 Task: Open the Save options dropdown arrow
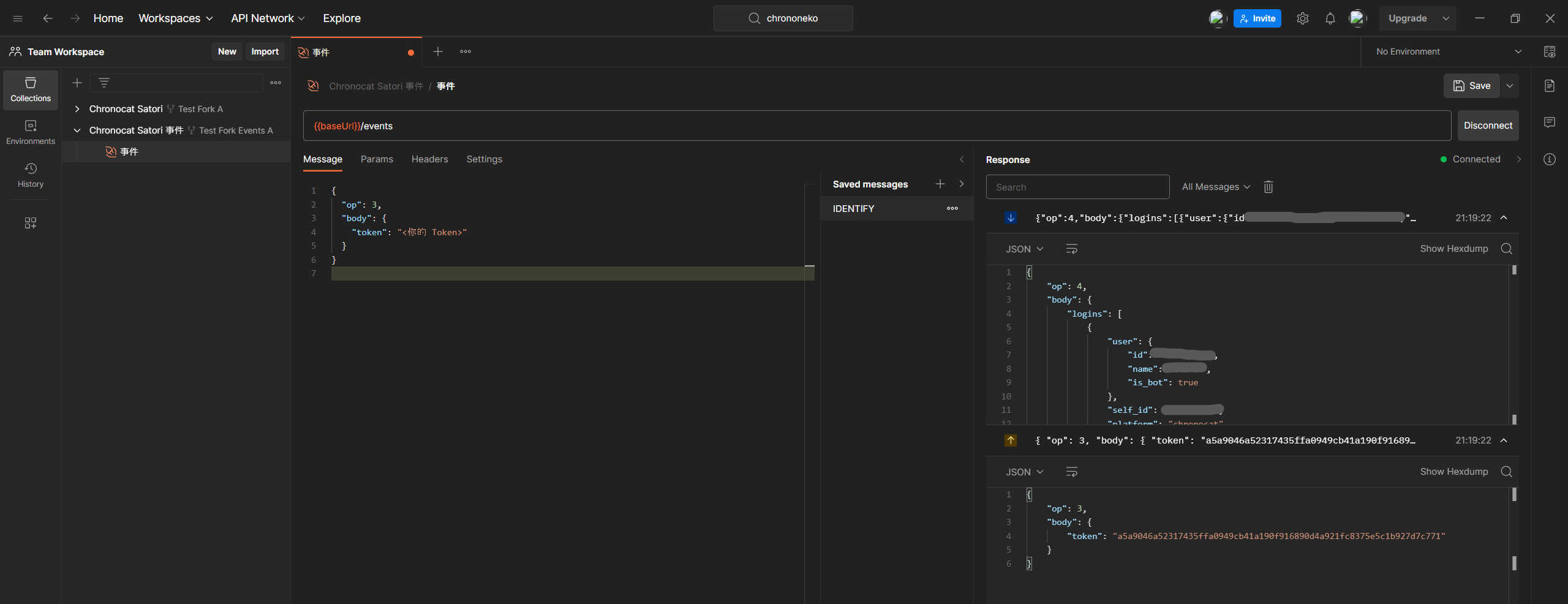1510,86
